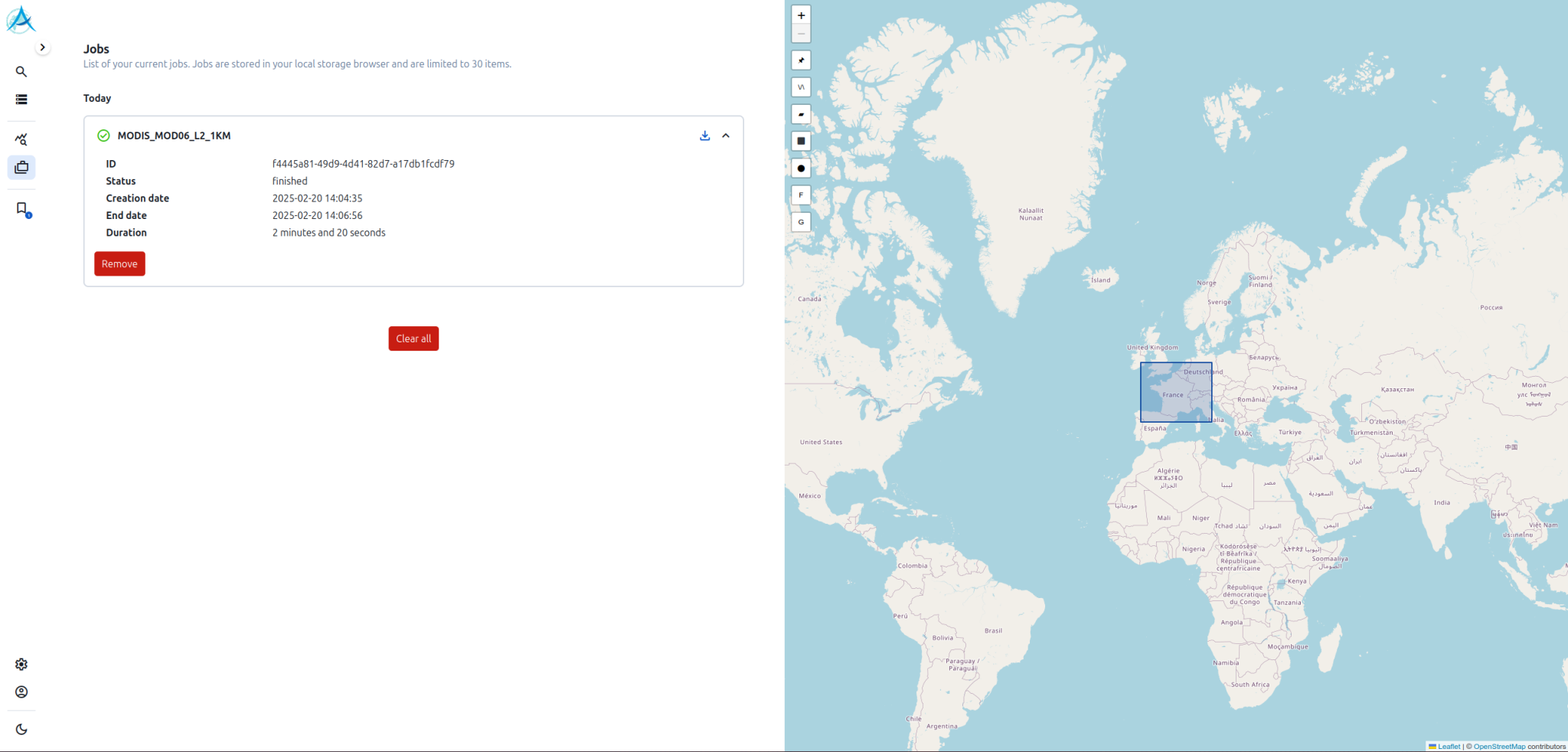The image size is (1568, 752).
Task: Clear all jobs
Action: coord(413,338)
